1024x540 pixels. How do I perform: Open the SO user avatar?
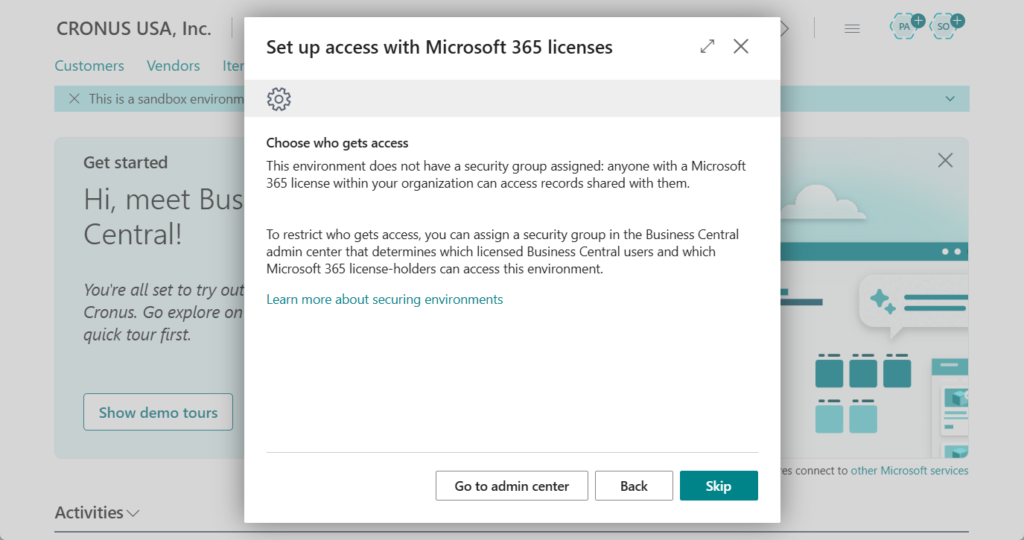(x=945, y=27)
